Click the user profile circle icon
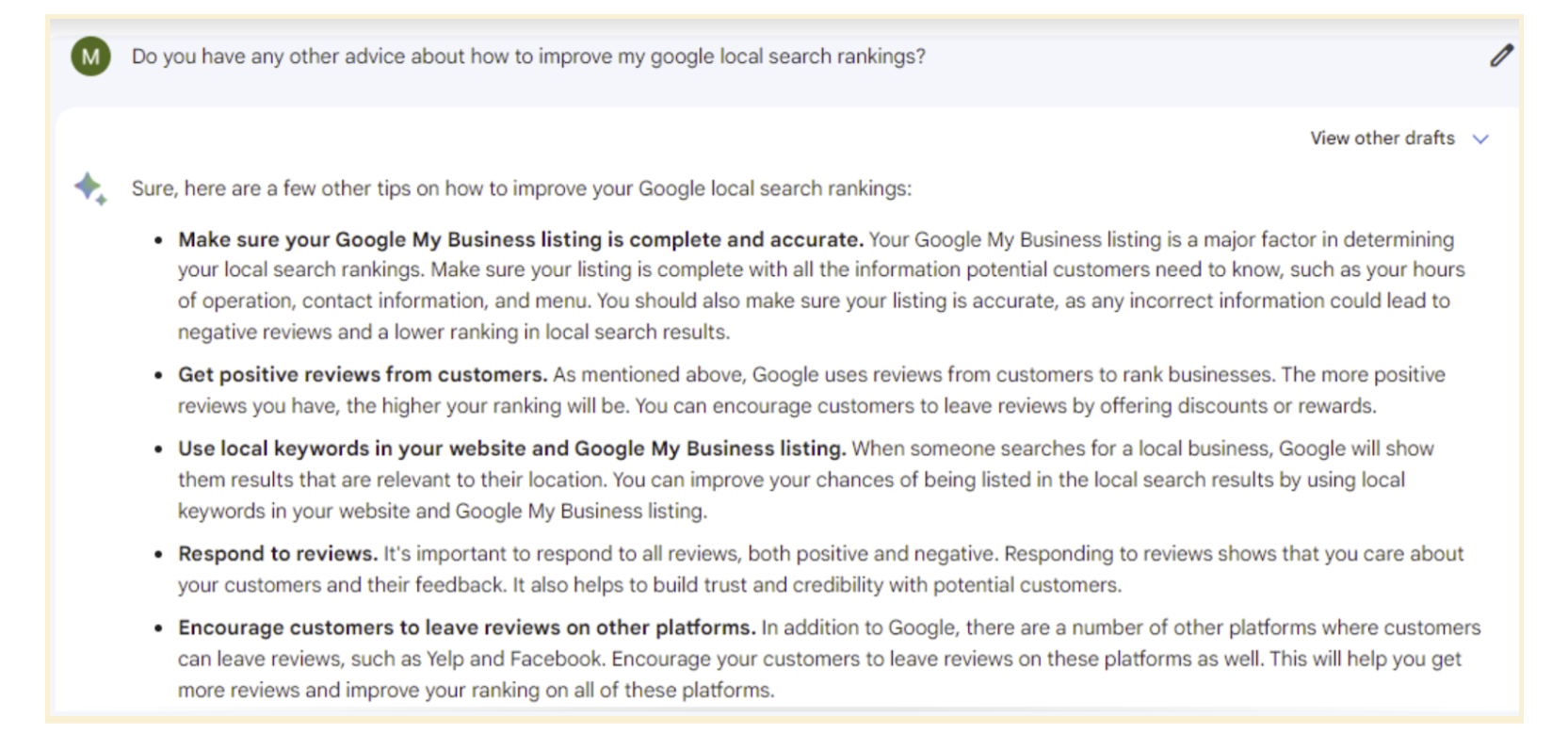Viewport: 1568px width, 750px height. (89, 56)
